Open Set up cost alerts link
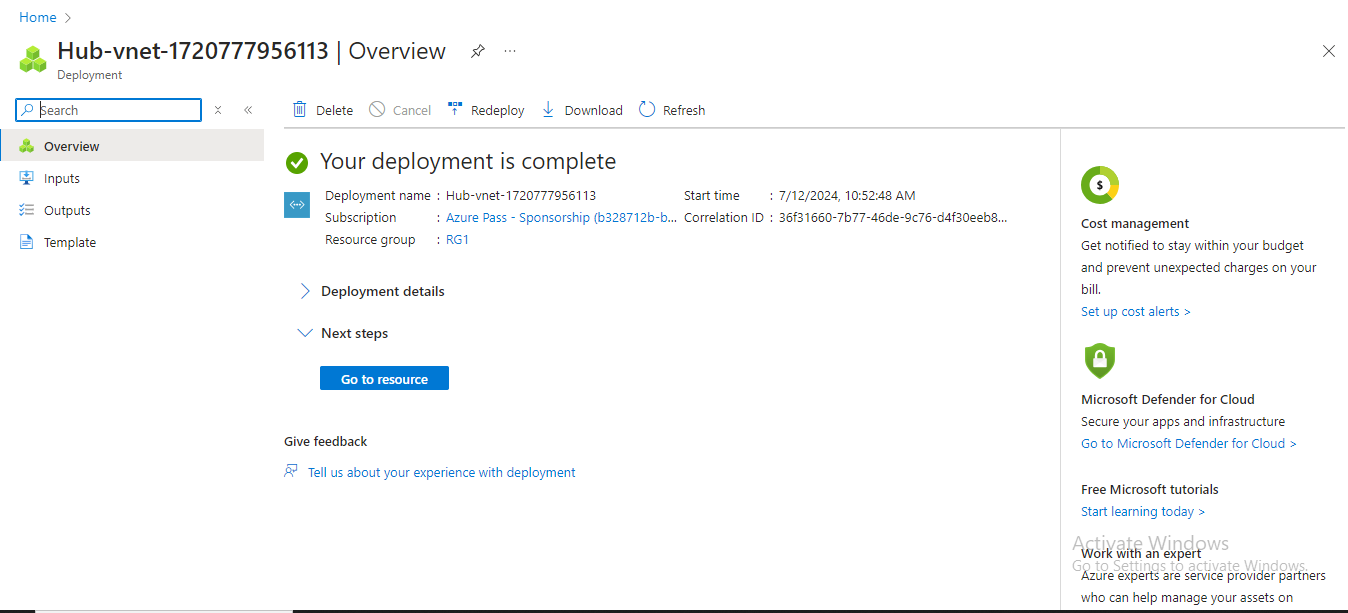Viewport: 1348px width, 613px height. [1135, 311]
